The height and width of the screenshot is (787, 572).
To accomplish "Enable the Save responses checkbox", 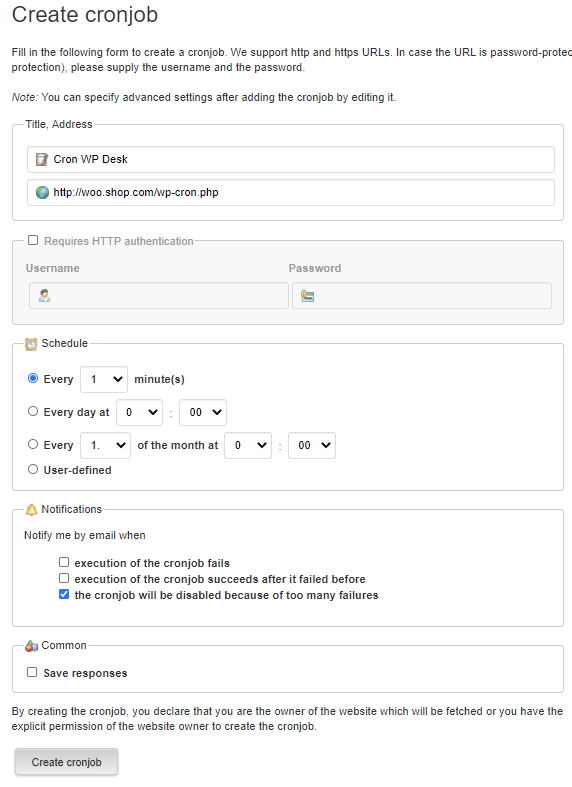I will pos(32,672).
